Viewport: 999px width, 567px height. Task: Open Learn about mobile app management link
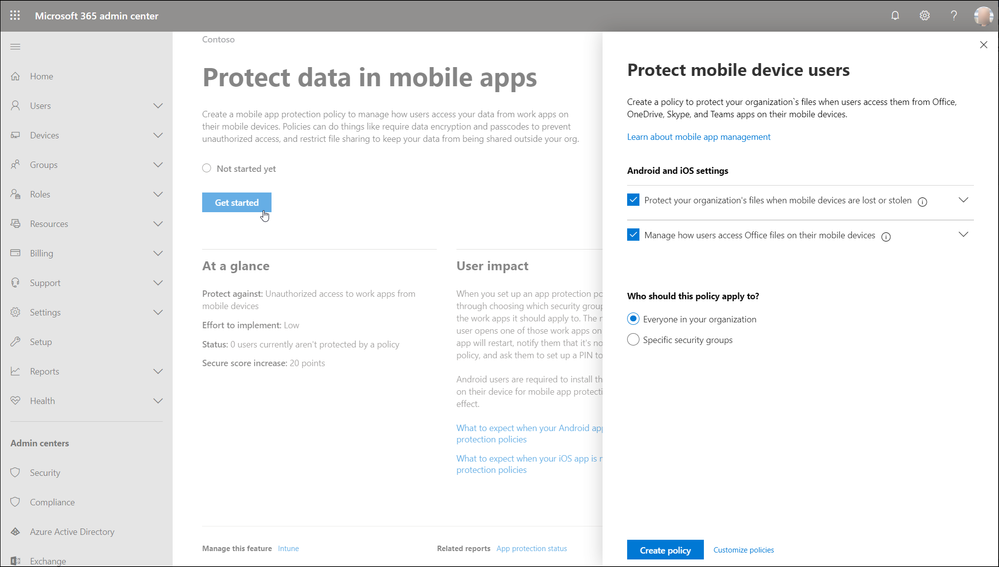pyautogui.click(x=698, y=136)
